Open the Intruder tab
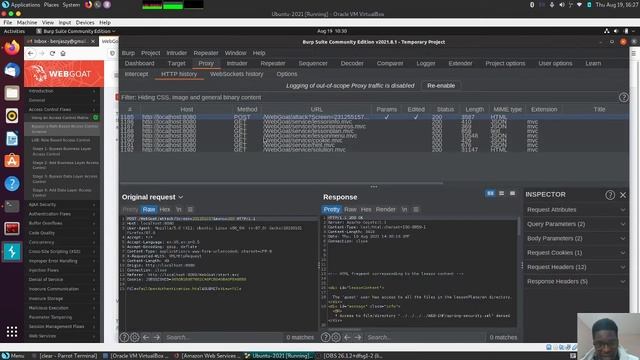This screenshot has height=360, width=640. pos(237,63)
